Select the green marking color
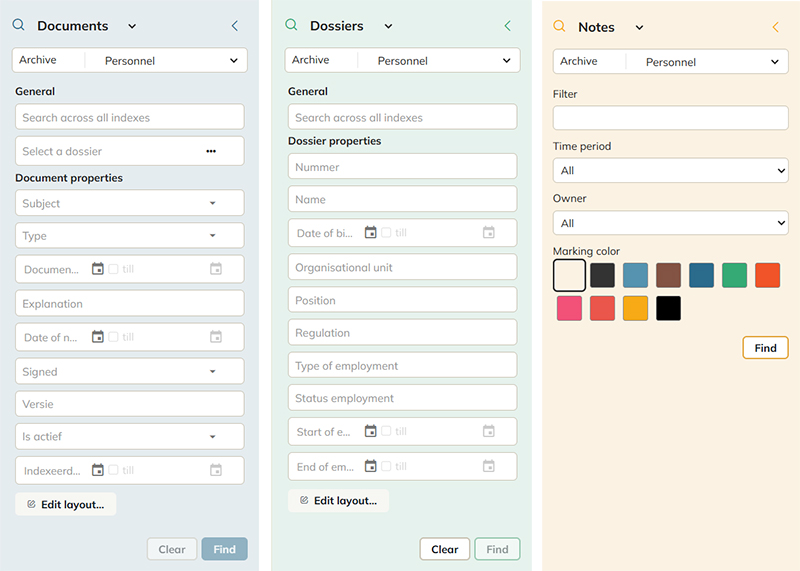 735,275
